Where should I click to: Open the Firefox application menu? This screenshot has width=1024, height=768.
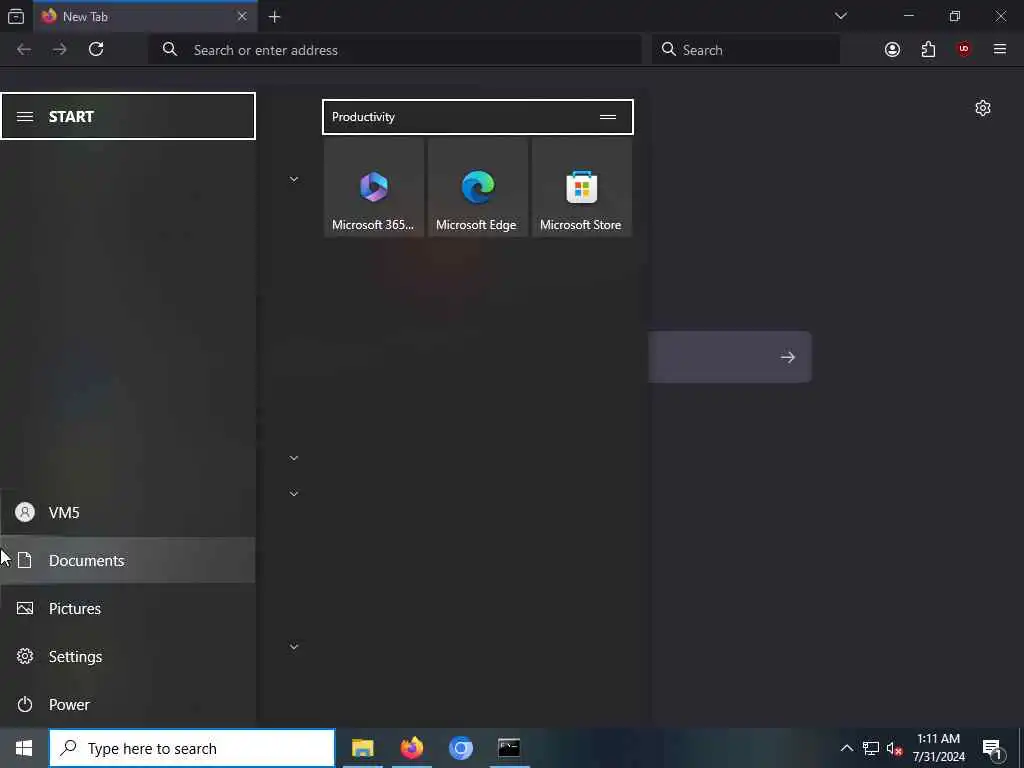1000,50
